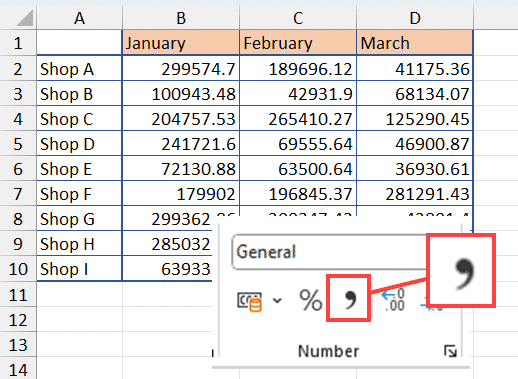Select row 7 header
The image size is (518, 379).
pos(18,194)
